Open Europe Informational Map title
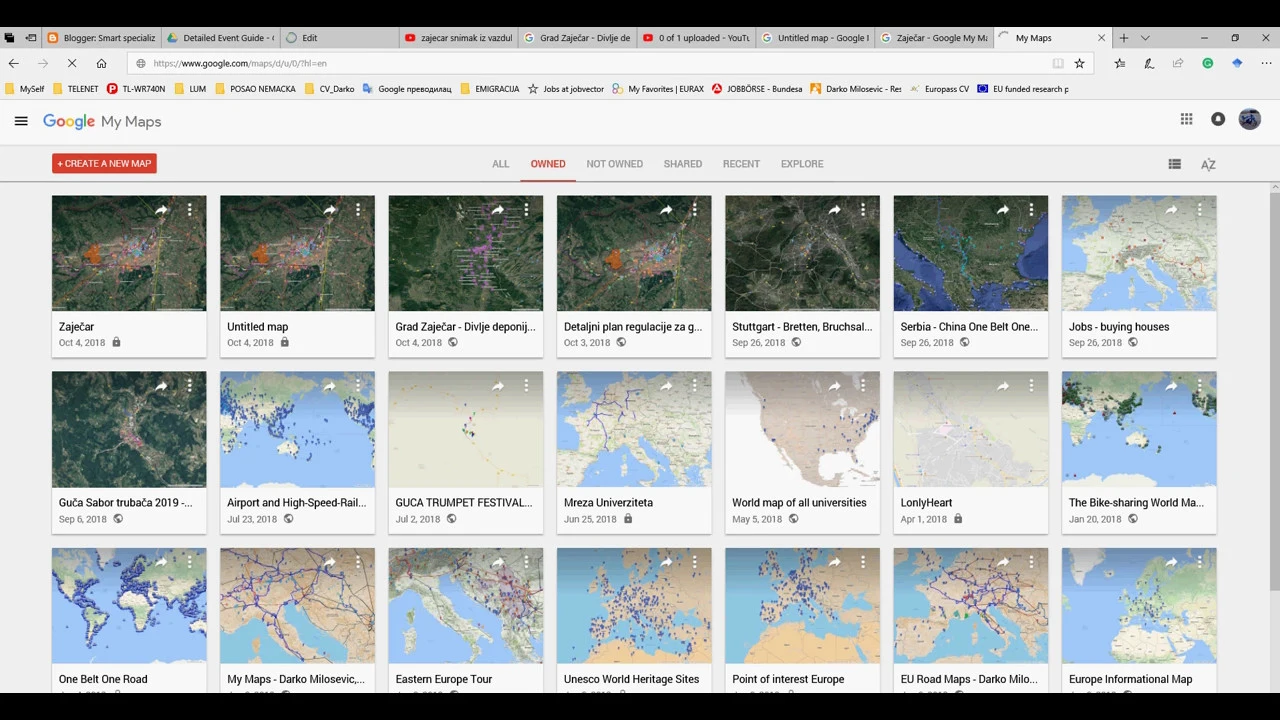The image size is (1280, 720). (x=1130, y=679)
